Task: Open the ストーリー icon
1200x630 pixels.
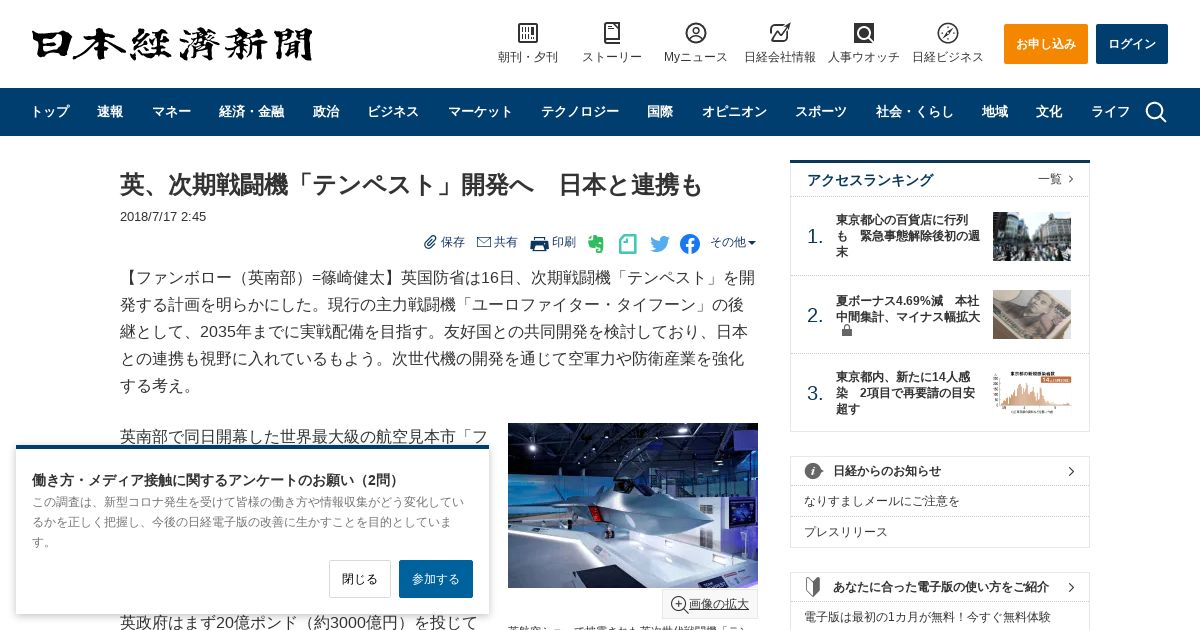Action: tap(612, 33)
